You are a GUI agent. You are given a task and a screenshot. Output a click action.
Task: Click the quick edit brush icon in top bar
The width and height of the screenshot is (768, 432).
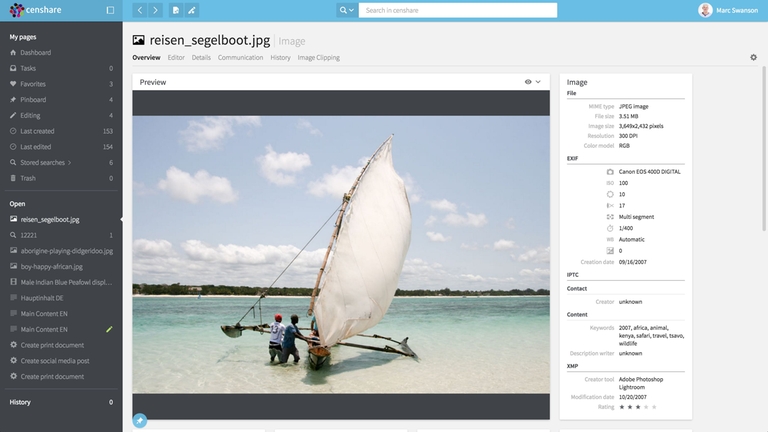tap(192, 10)
